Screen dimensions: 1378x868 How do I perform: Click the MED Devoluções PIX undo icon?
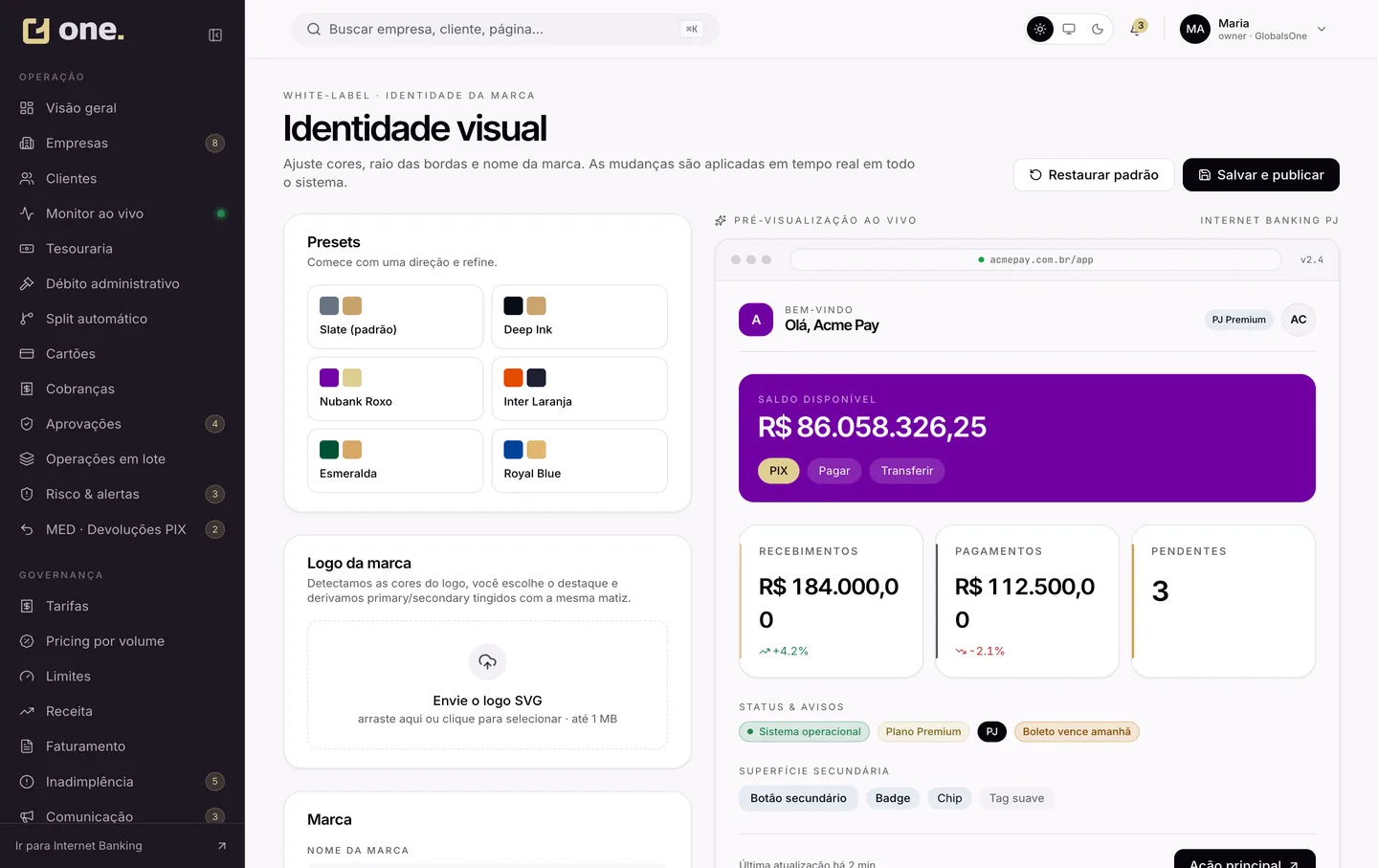click(27, 529)
